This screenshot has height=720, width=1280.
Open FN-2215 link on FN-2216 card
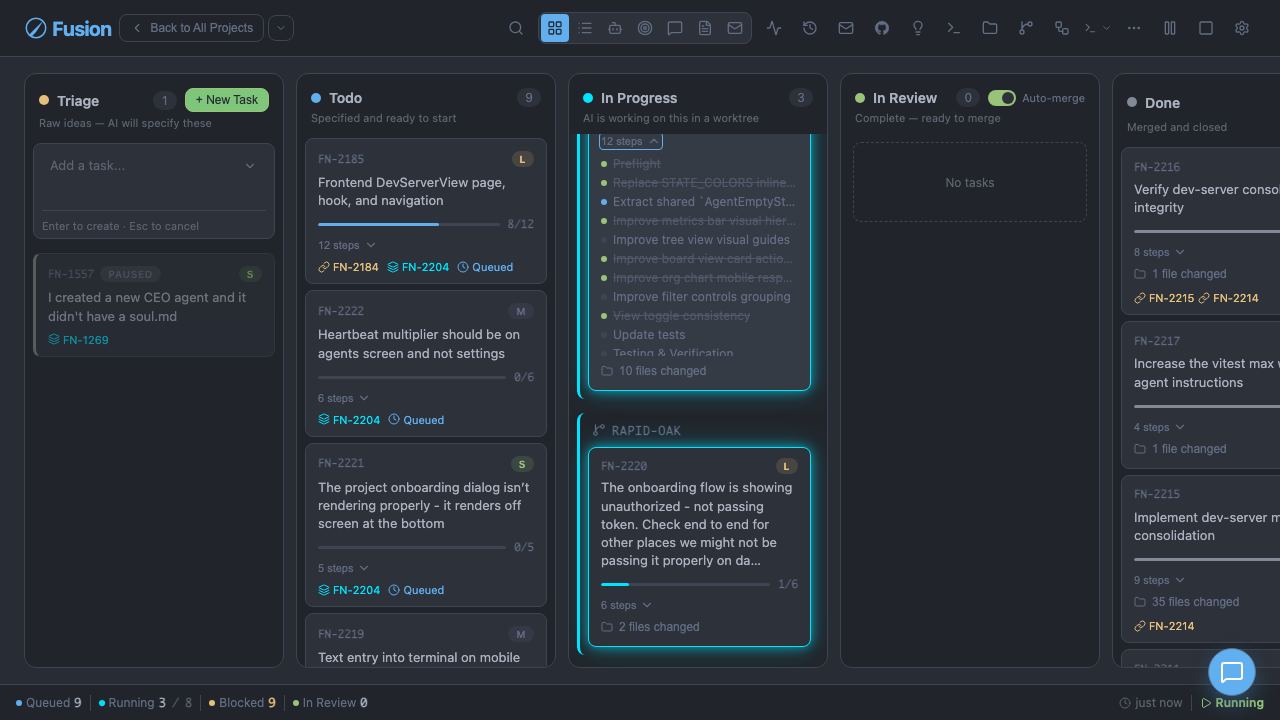[1164, 298]
